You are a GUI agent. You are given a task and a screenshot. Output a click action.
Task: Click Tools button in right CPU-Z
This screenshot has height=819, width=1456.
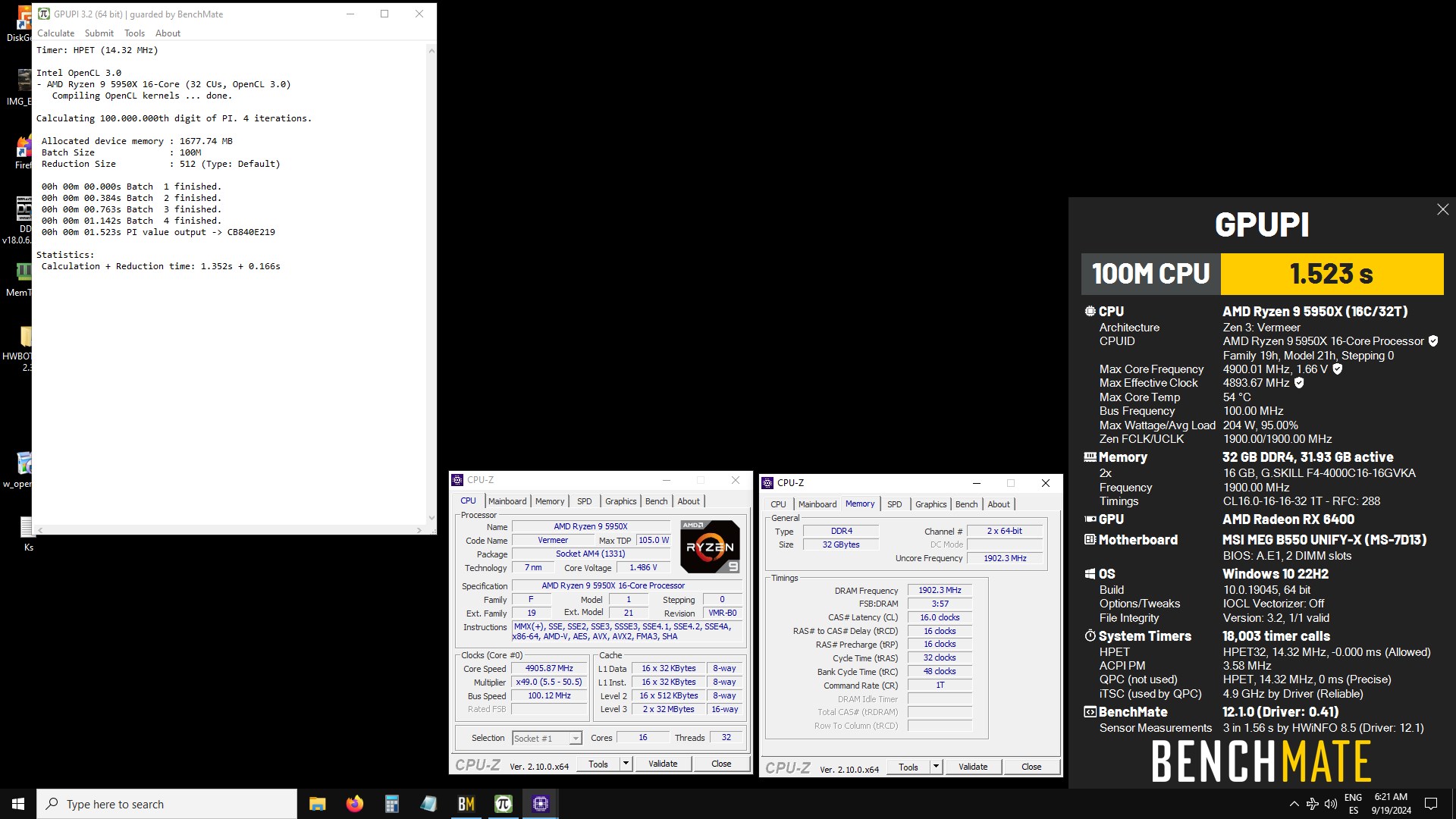908,767
